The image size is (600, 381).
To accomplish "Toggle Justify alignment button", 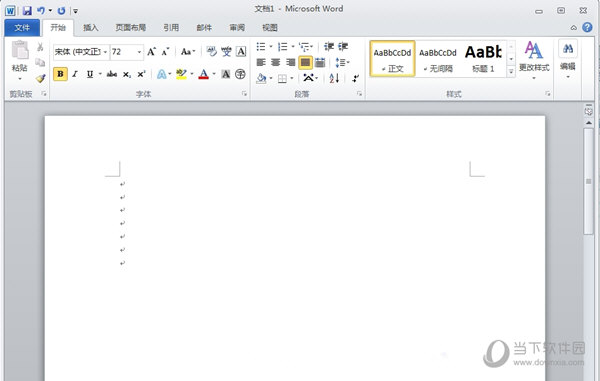I will click(x=305, y=62).
